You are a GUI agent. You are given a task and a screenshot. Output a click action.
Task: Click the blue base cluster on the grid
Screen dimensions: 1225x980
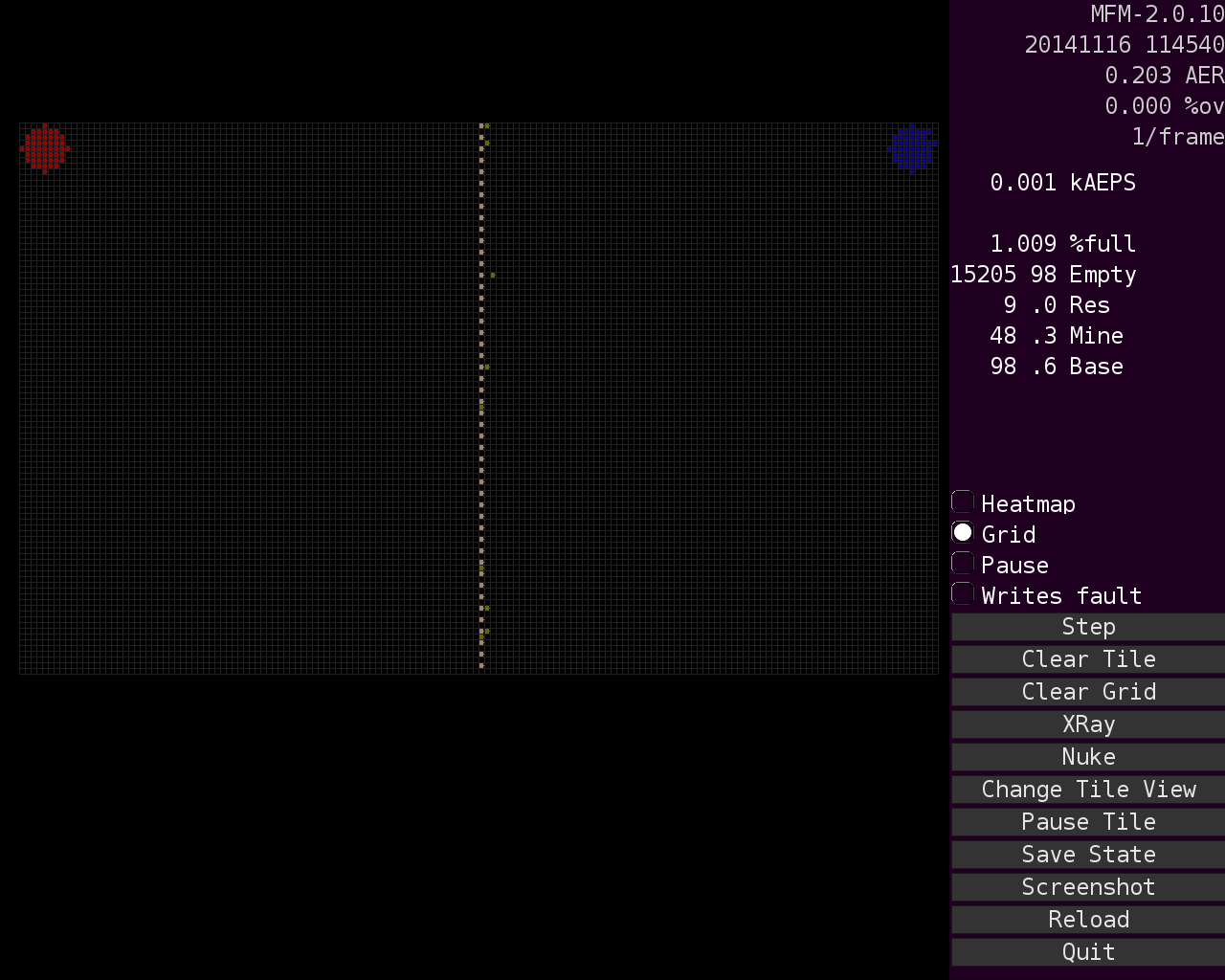[912, 148]
